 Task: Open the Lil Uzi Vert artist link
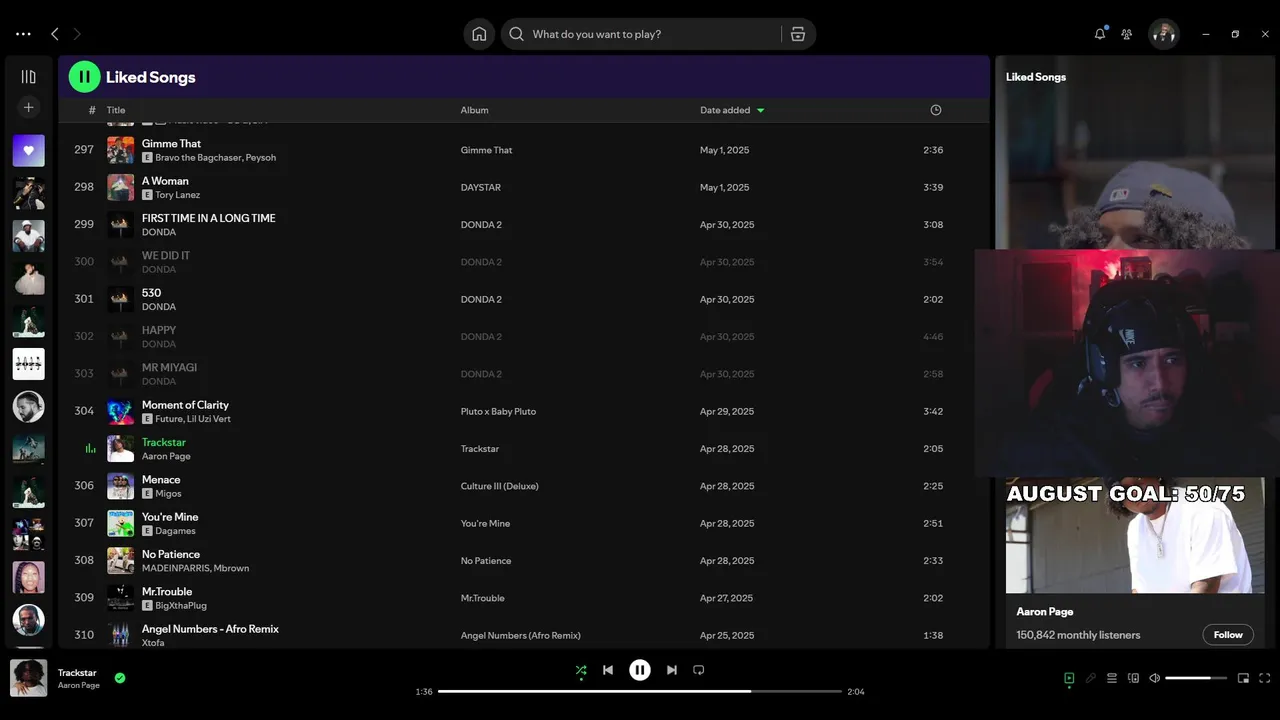click(x=209, y=419)
